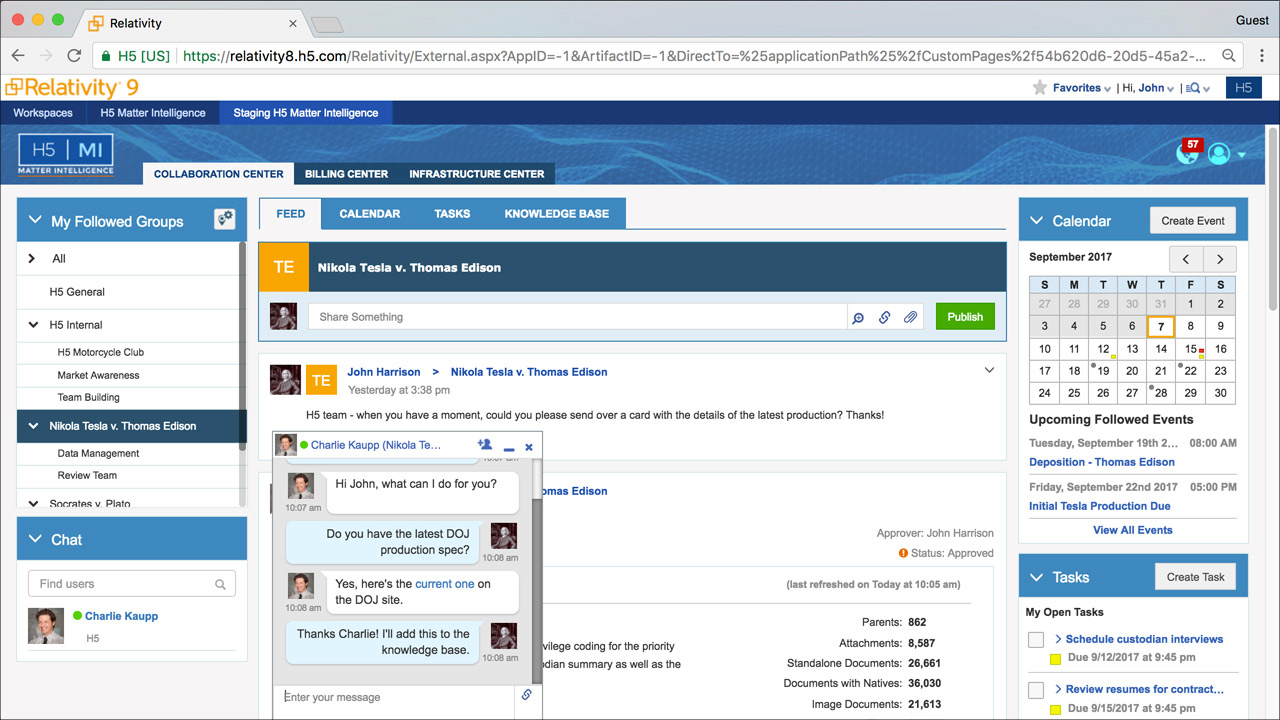
Task: Collapse the Chat panel using its chevron
Action: pyautogui.click(x=35, y=539)
